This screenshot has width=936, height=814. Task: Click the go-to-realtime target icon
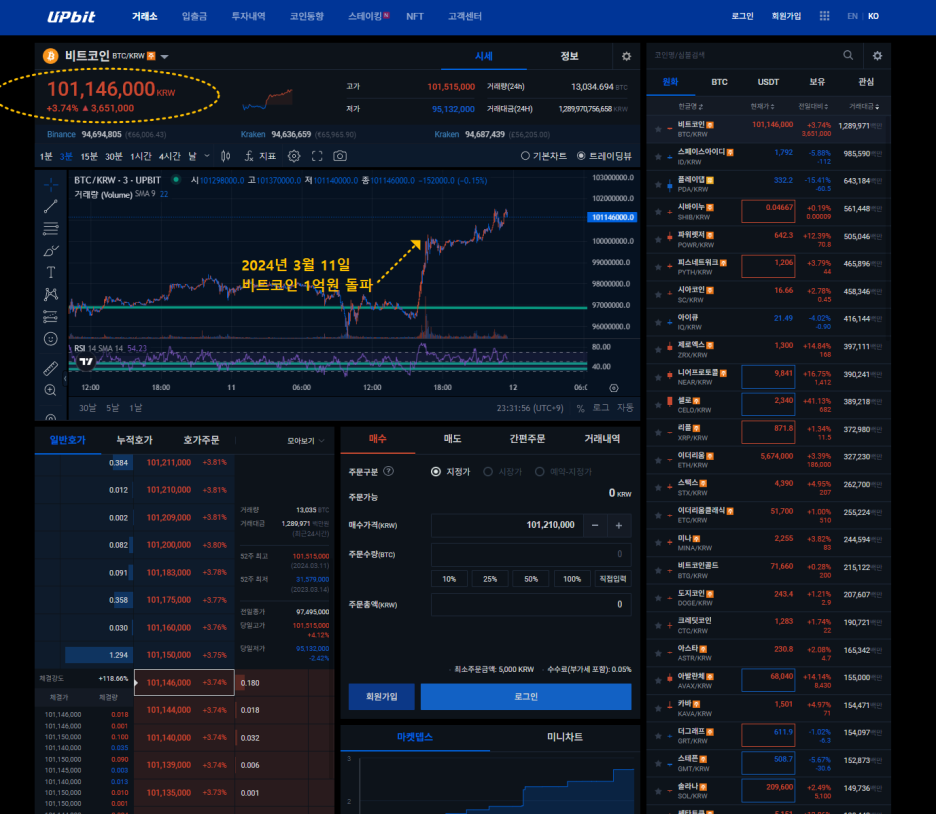pos(614,388)
